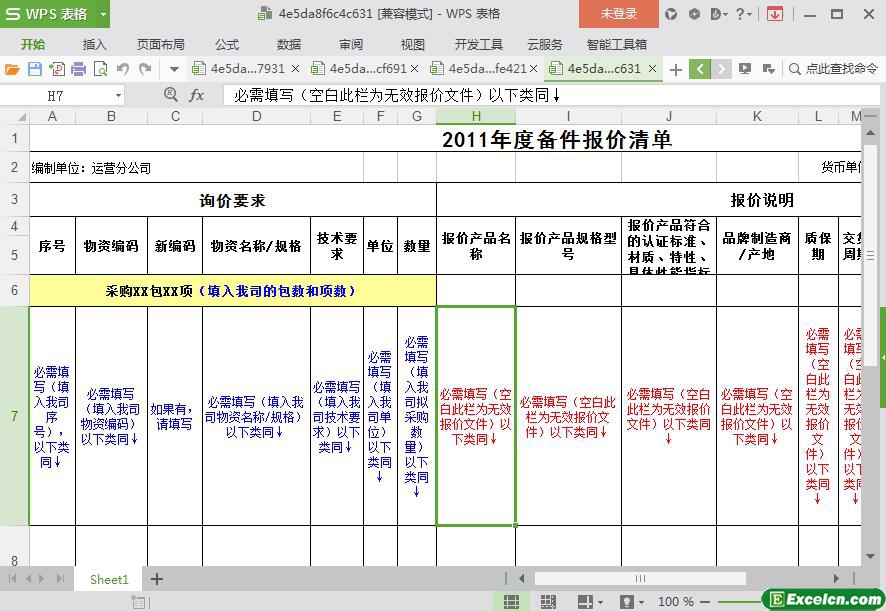This screenshot has height=611, width=886.
Task: Click the Redo arrow icon
Action: (x=146, y=69)
